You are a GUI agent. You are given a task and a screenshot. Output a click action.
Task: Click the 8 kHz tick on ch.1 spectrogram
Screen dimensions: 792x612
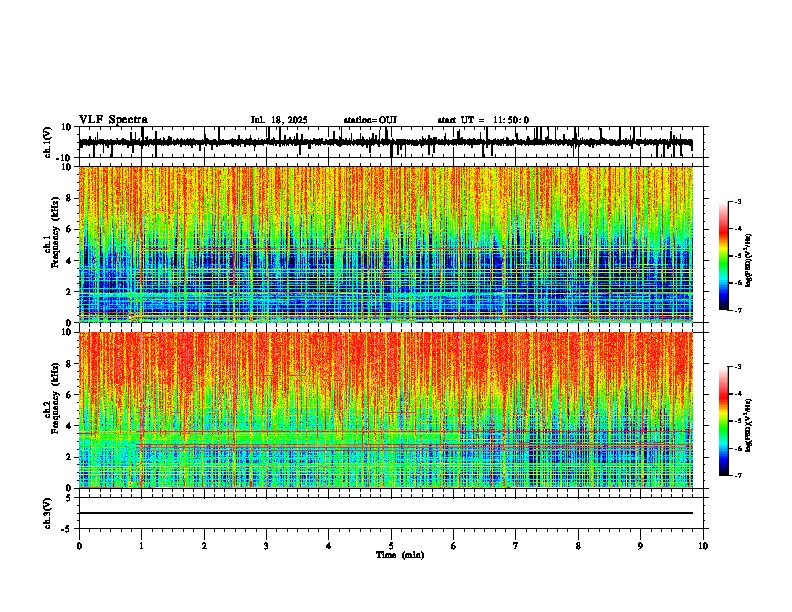click(x=70, y=198)
